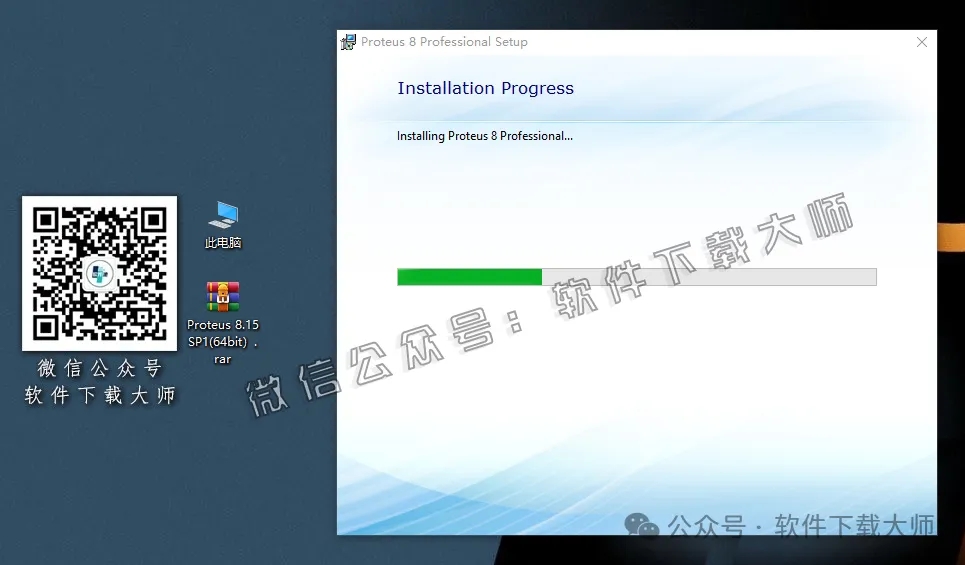This screenshot has width=965, height=565.
Task: Click the "Proteus 8 Professional Setup" window title
Action: click(444, 42)
